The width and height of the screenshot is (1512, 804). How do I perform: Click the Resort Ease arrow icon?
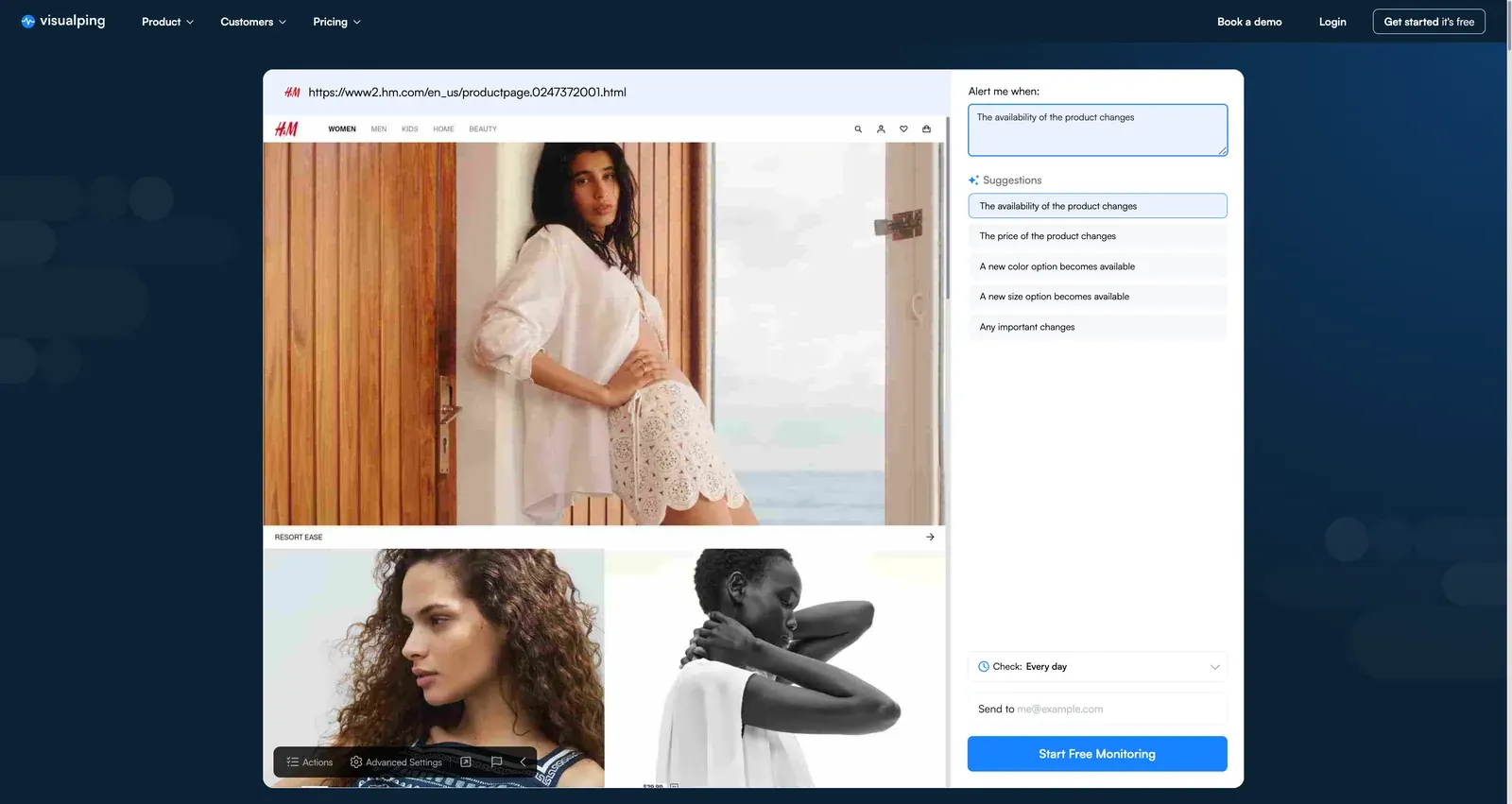tap(930, 537)
